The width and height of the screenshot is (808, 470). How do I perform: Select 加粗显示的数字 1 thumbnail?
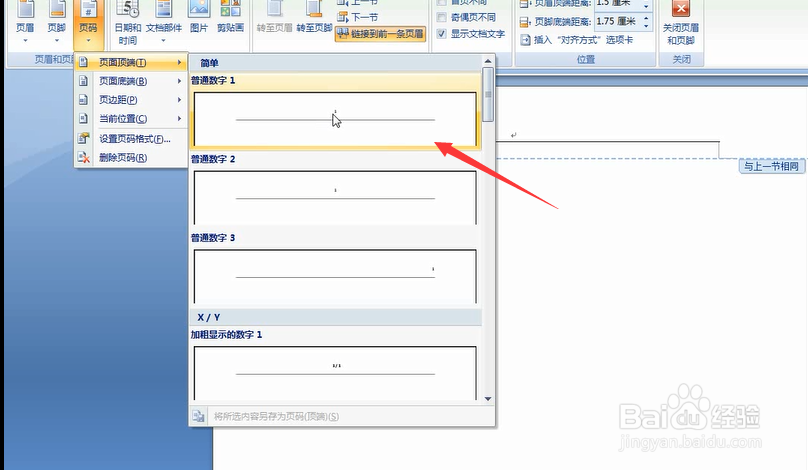(335, 373)
